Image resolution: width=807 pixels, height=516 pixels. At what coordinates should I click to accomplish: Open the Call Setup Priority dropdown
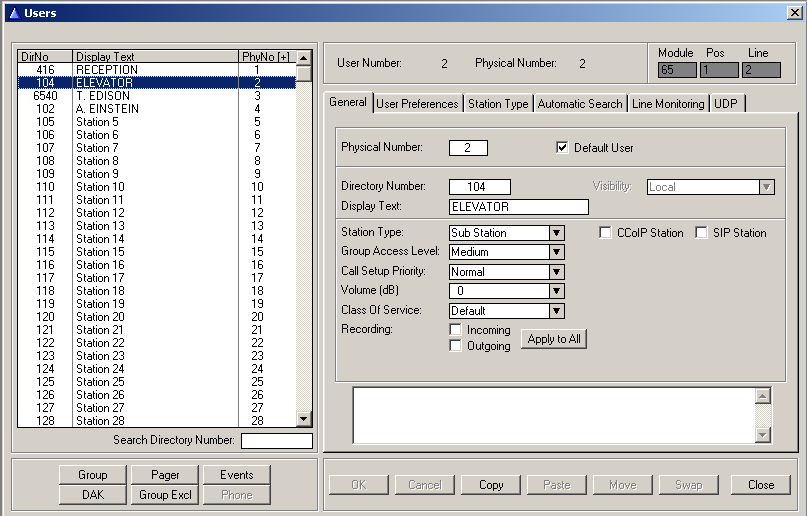click(557, 272)
